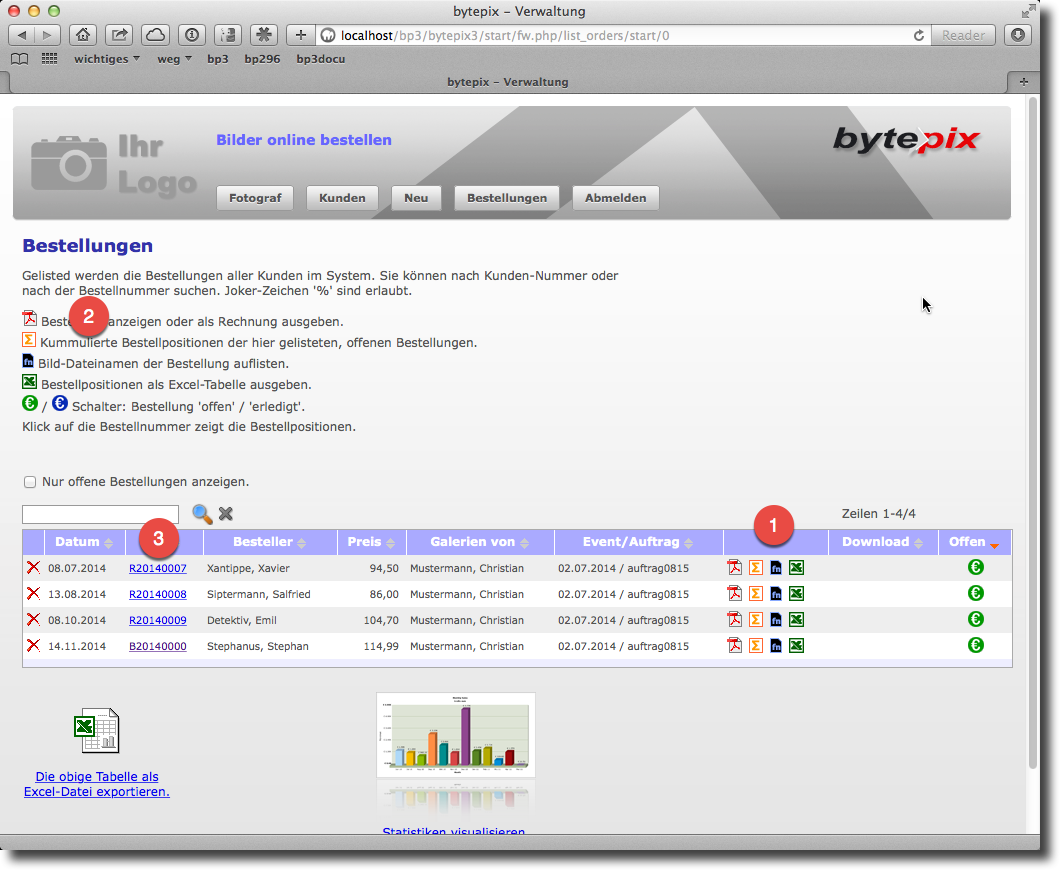The width and height of the screenshot is (1060, 870).
Task: Open the bp296 bookmark
Action: (x=262, y=59)
